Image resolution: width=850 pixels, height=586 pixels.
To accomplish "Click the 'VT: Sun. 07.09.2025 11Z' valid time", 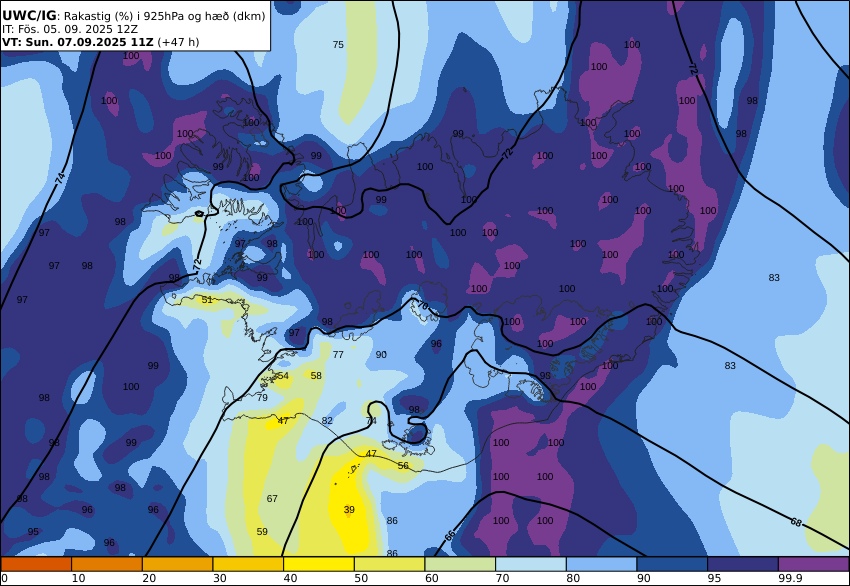I will pyautogui.click(x=78, y=42).
